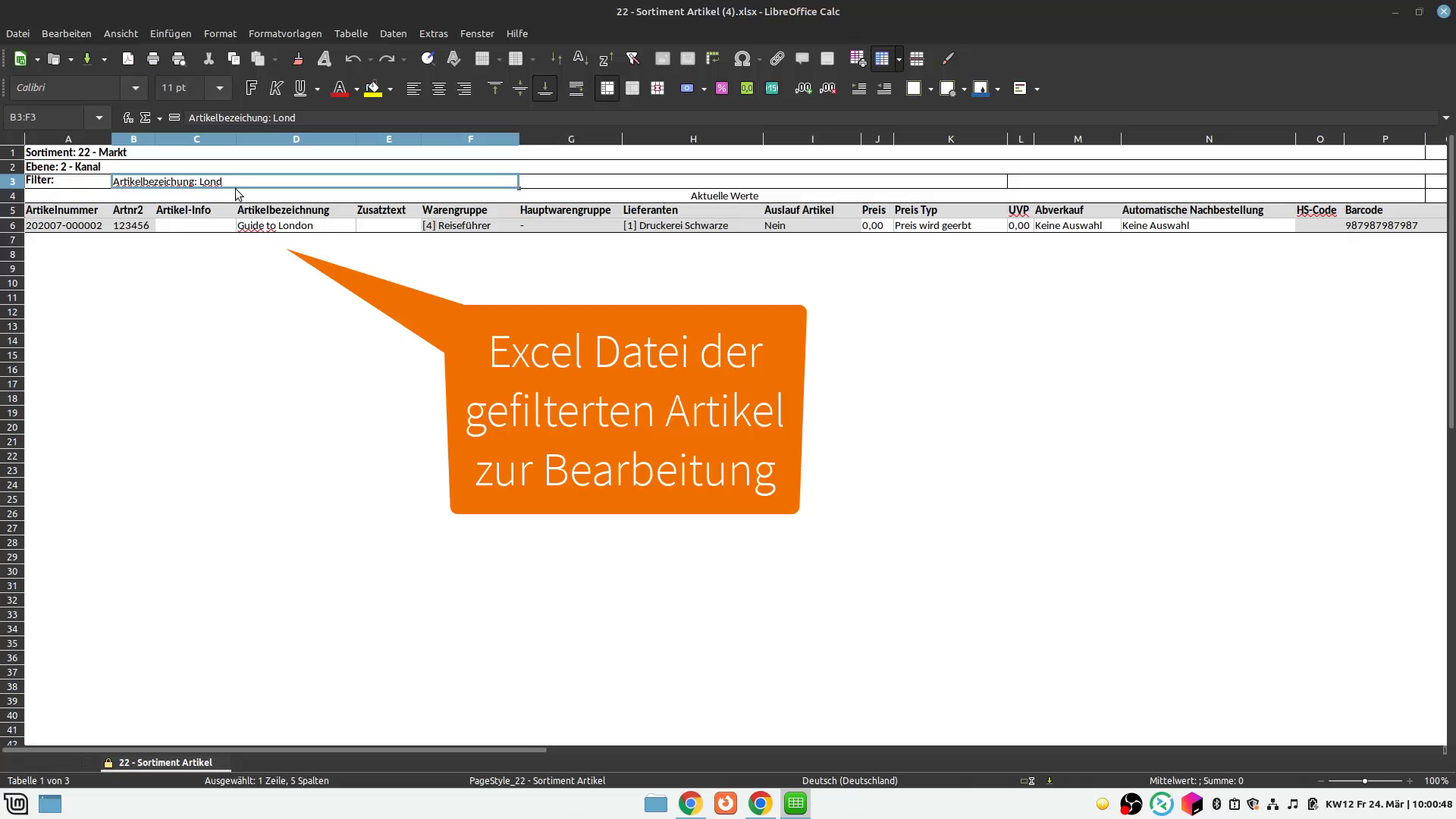
Task: Insert a hyperlink
Action: pos(777,59)
